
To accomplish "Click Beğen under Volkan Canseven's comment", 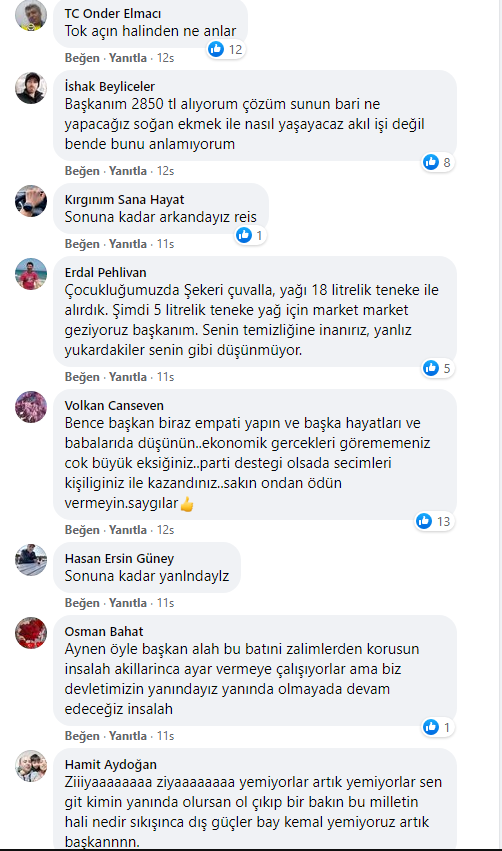I will pos(82,530).
